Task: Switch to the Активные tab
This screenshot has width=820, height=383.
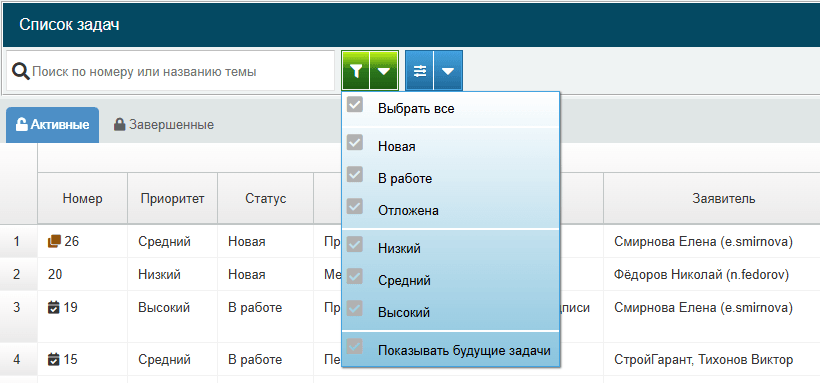Action: [52, 125]
